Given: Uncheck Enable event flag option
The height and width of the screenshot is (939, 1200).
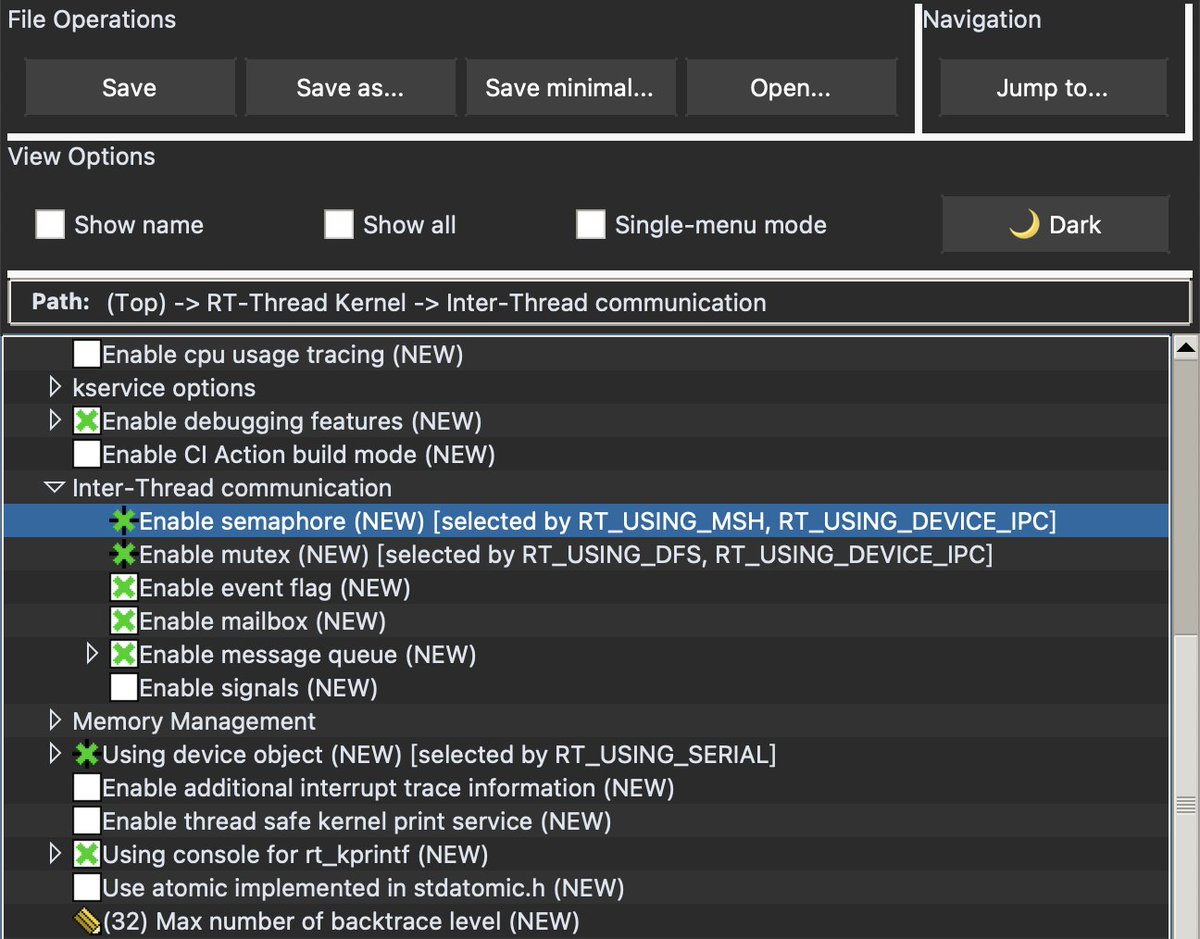Looking at the screenshot, I should 123,587.
